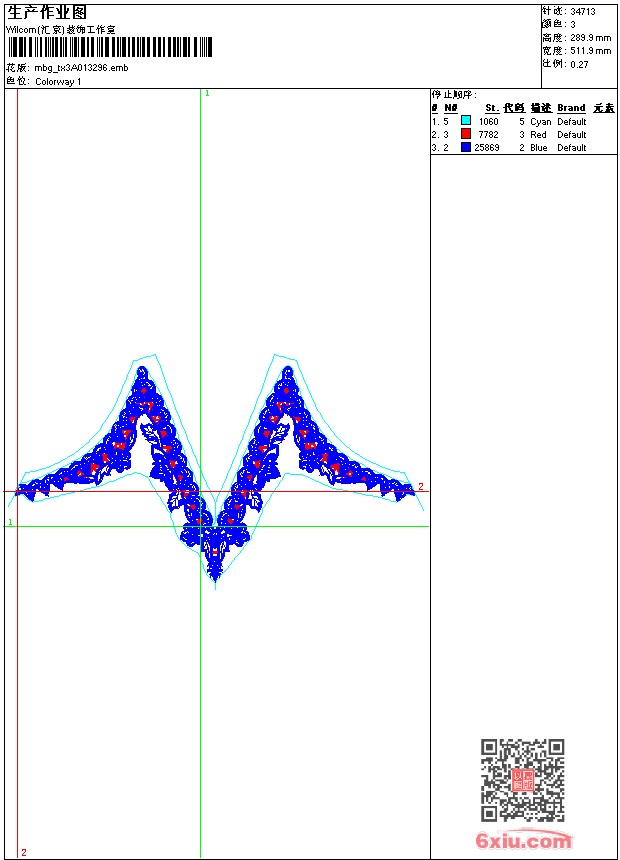Viewport: 620px width, 860px height.
Task: Click the red color swatch in stop sequence
Action: pos(466,134)
